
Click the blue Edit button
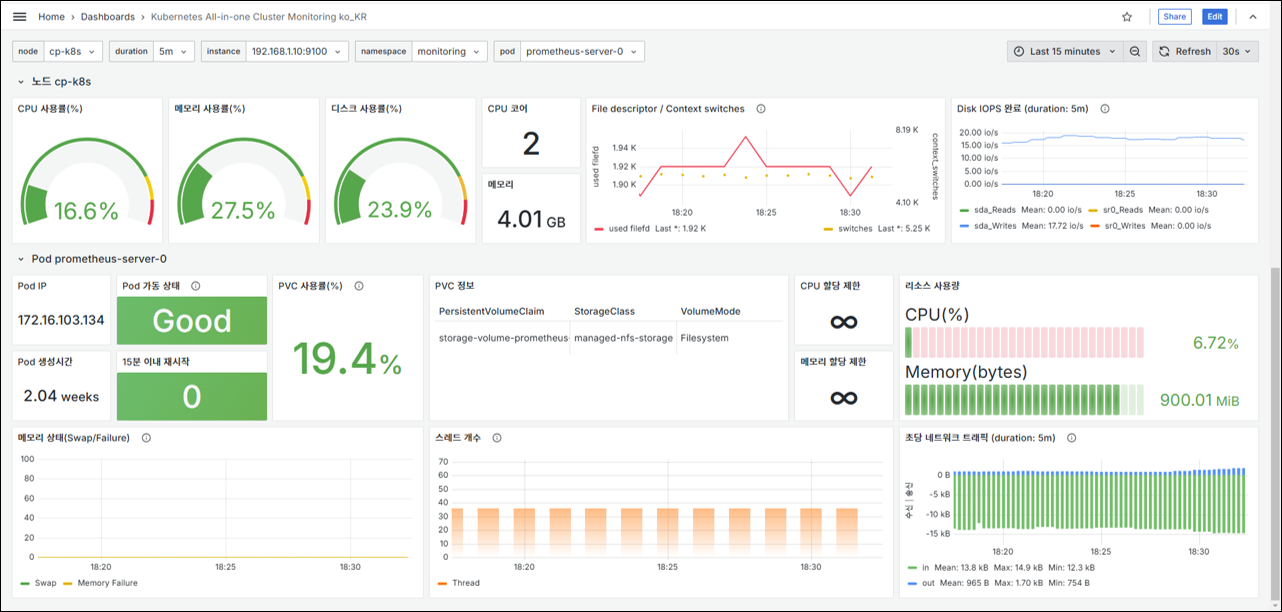pyautogui.click(x=1215, y=17)
